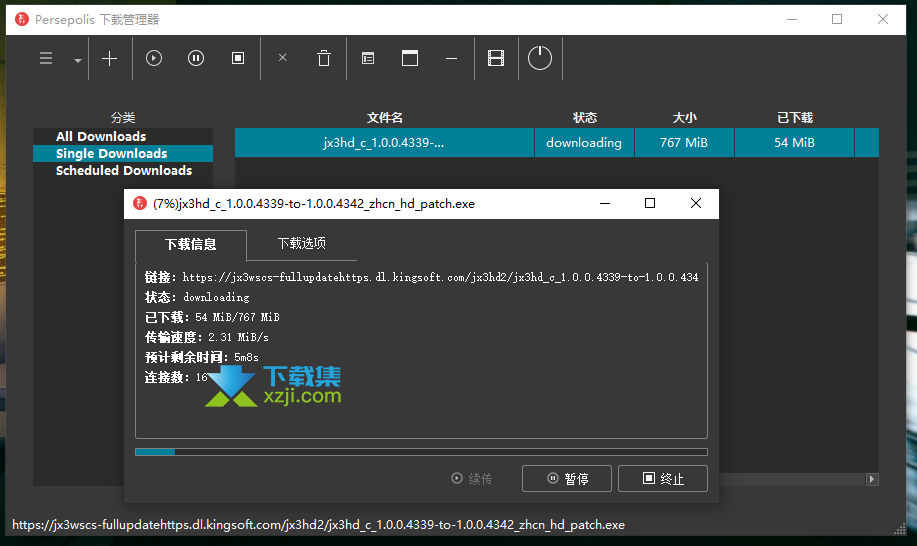Click Persepolis icon in progress dialog title
This screenshot has width=917, height=546.
click(140, 203)
